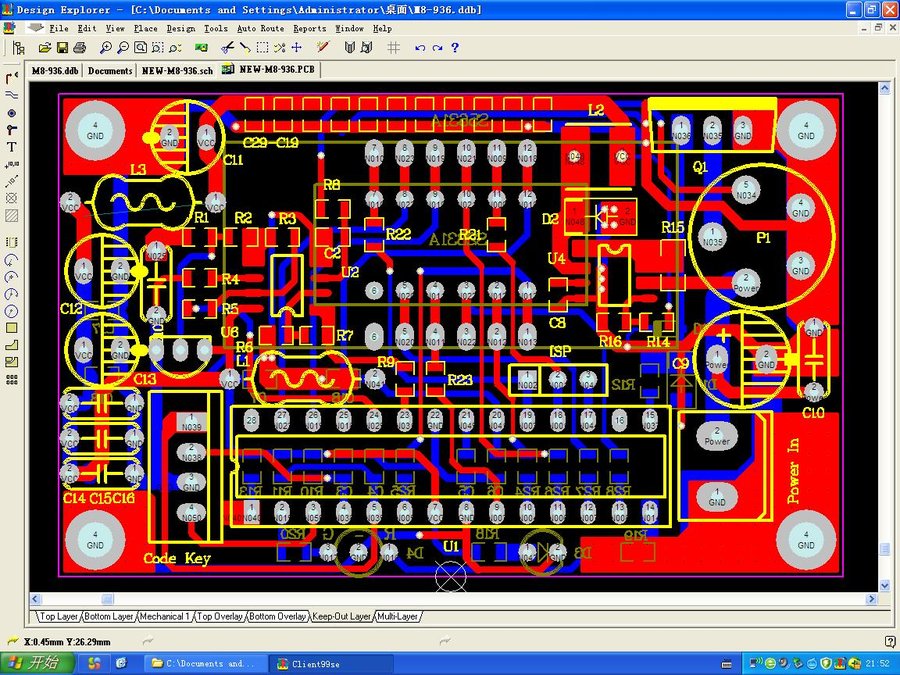Click the Print icon in toolbar

coord(79,47)
